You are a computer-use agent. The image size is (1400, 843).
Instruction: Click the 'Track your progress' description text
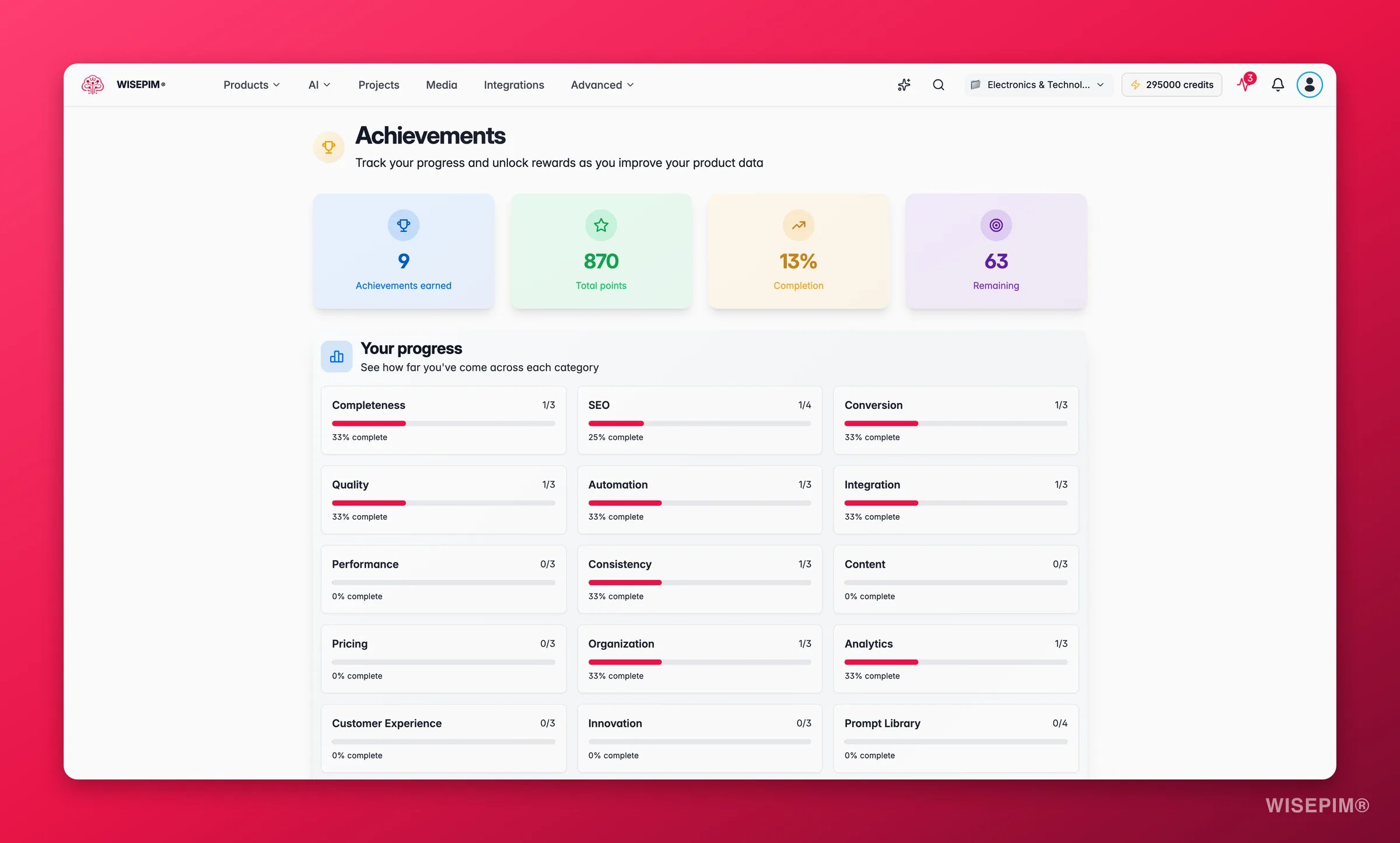559,163
